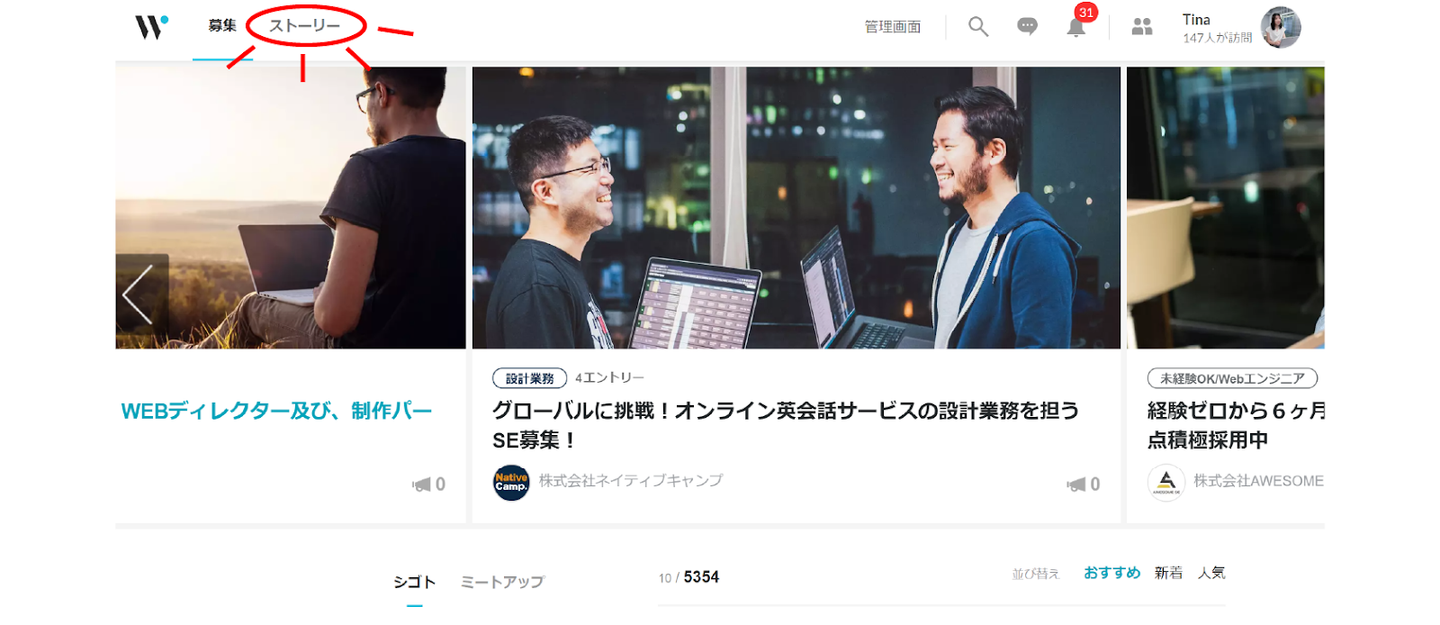Open the chat messages bubble icon

[1027, 27]
